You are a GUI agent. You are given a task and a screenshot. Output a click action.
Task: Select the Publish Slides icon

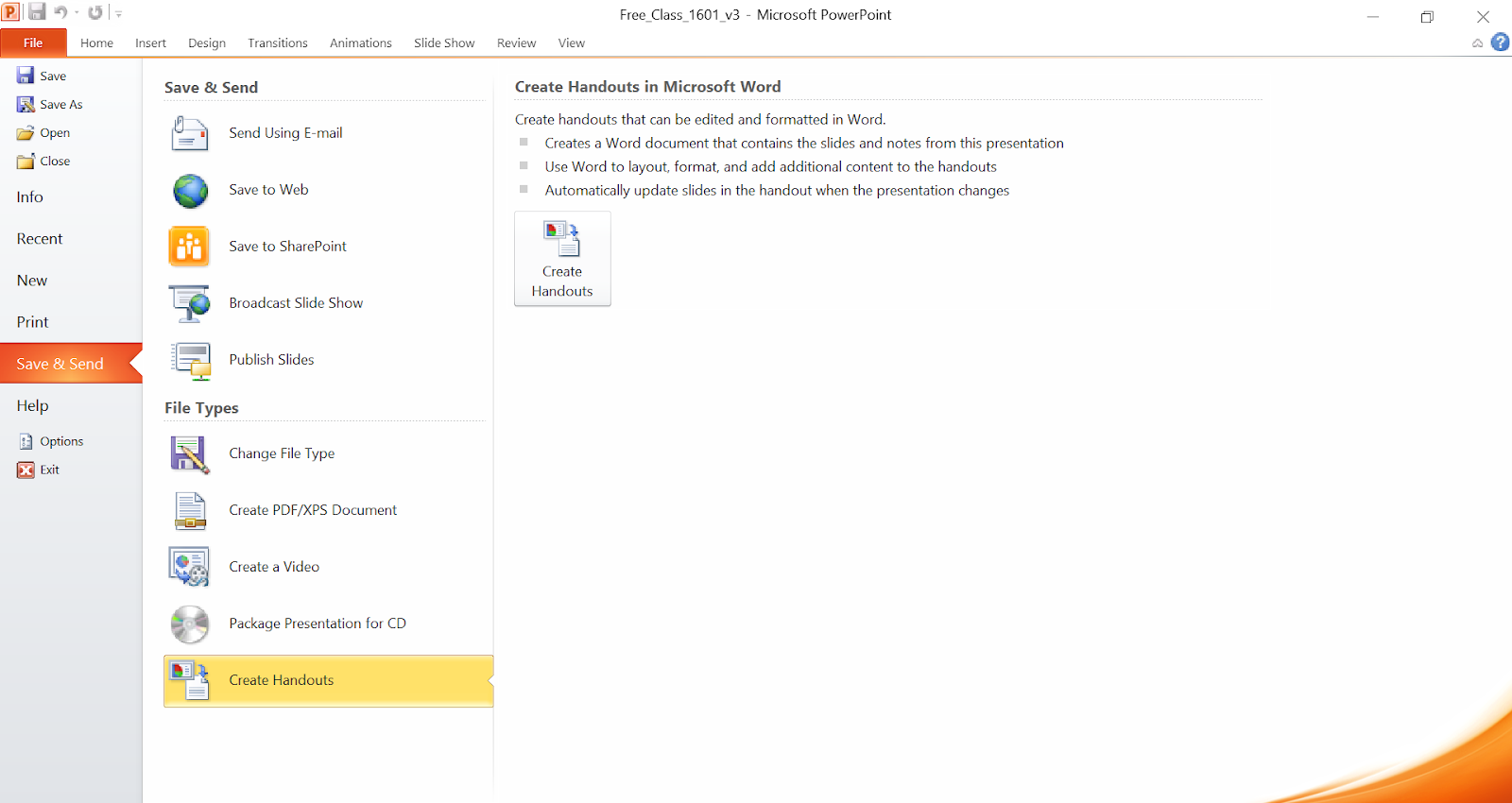tap(191, 360)
